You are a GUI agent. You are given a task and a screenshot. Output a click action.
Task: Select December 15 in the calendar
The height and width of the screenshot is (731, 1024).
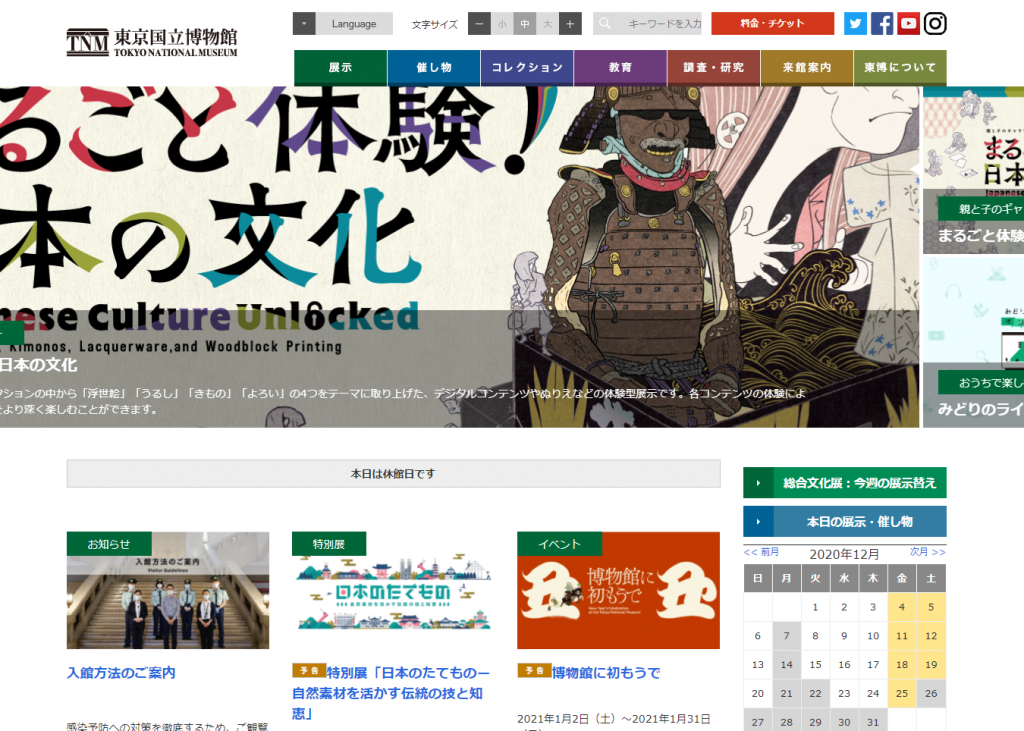point(815,664)
